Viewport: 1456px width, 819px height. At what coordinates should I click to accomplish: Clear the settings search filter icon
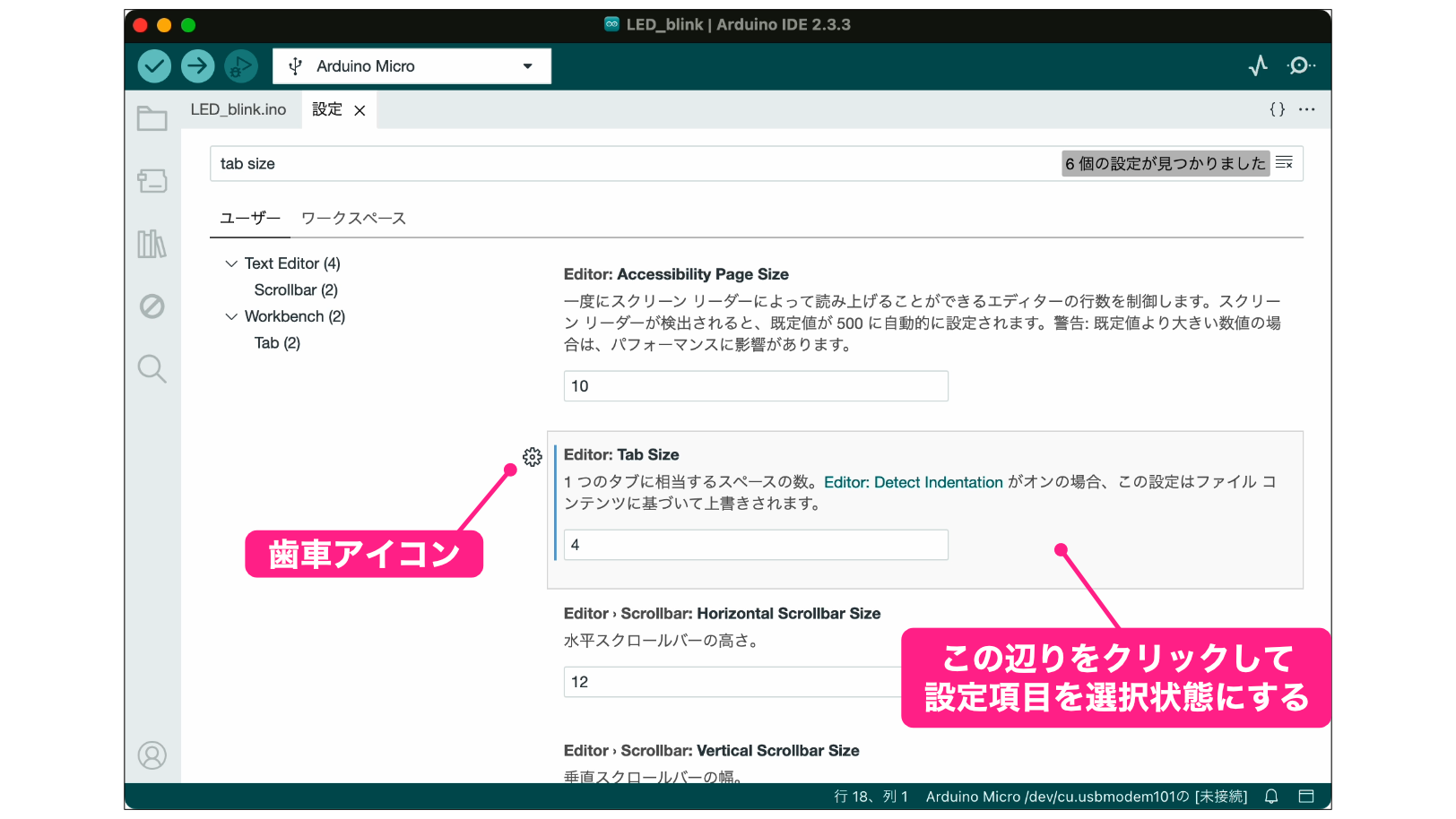(1285, 163)
